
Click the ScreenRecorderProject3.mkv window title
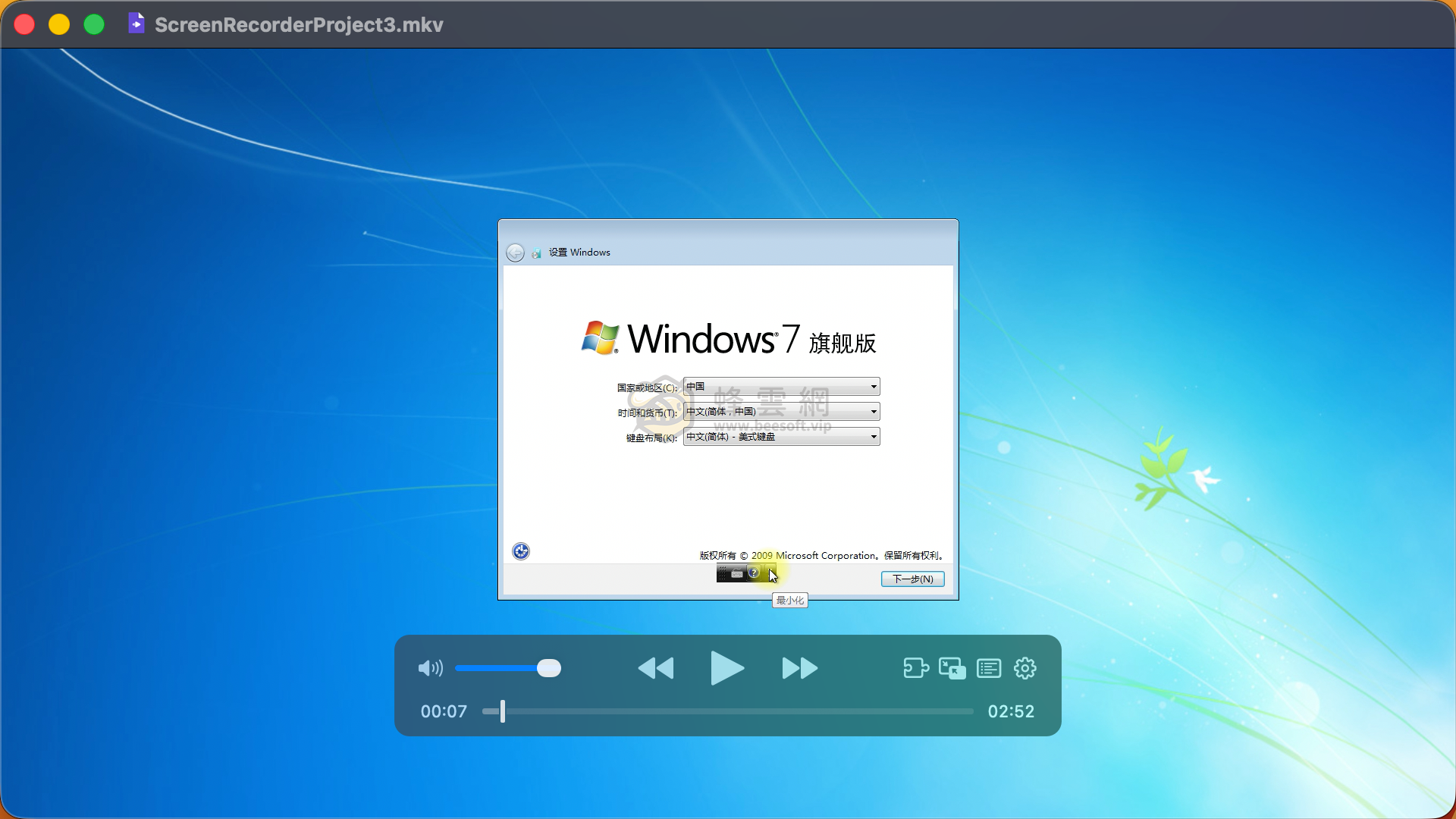coord(299,24)
